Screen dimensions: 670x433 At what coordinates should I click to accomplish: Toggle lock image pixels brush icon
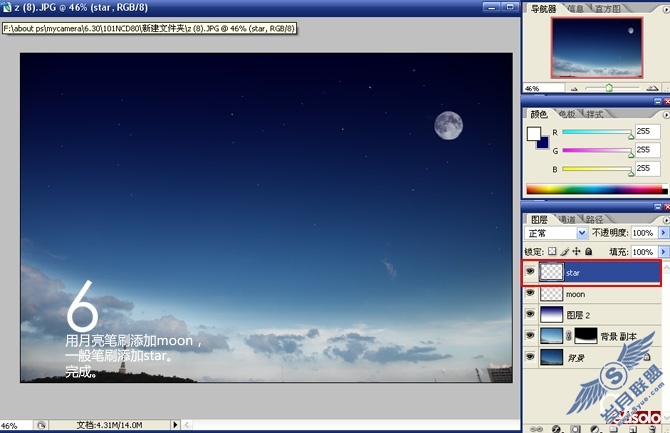(x=564, y=251)
